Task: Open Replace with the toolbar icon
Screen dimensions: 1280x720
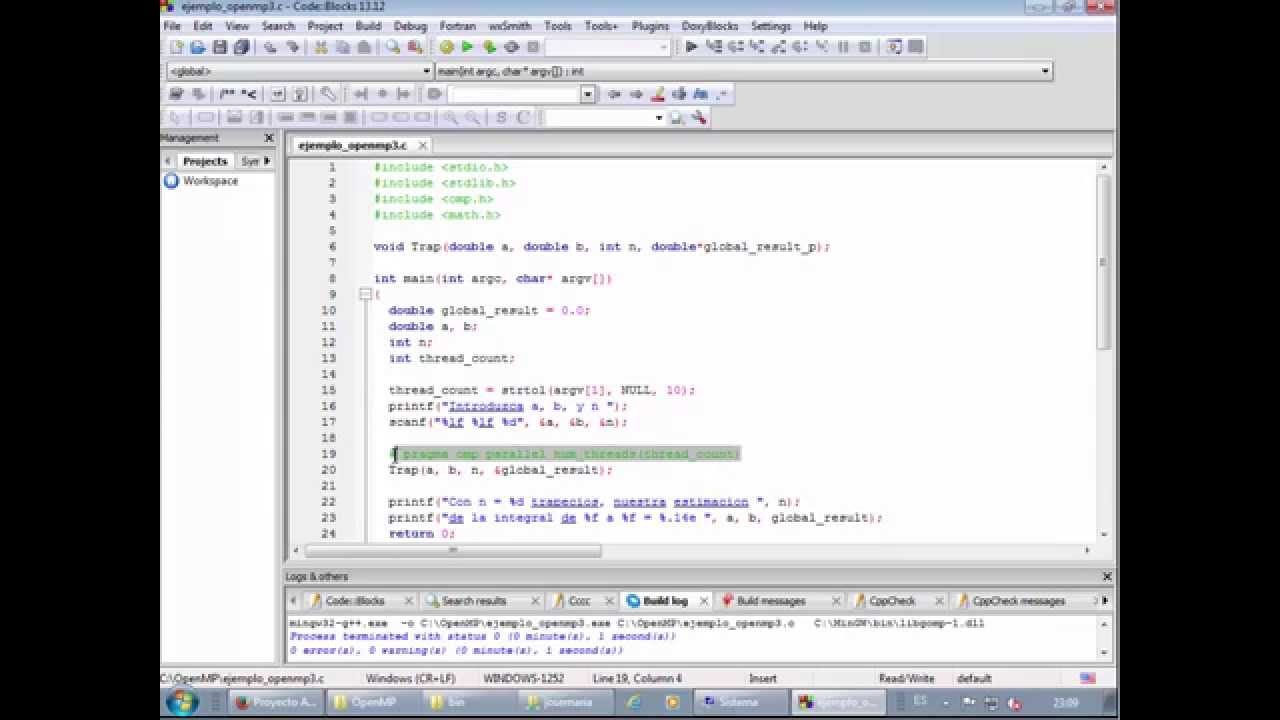Action: pos(415,47)
